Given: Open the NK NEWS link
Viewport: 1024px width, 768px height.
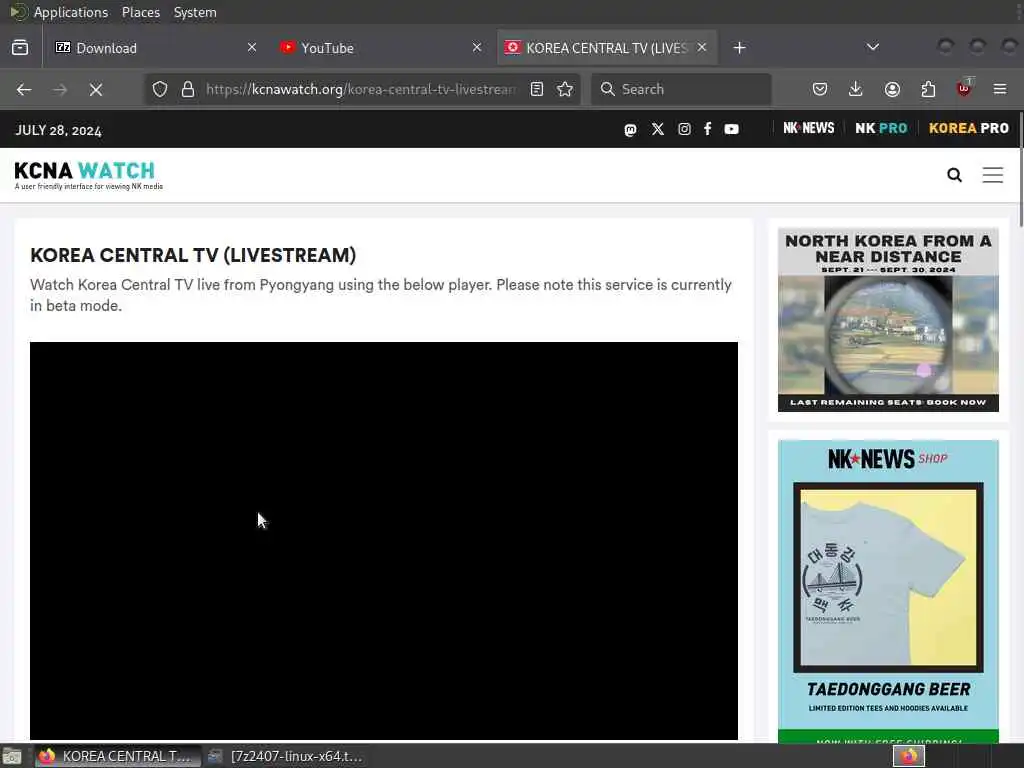Looking at the screenshot, I should point(808,128).
